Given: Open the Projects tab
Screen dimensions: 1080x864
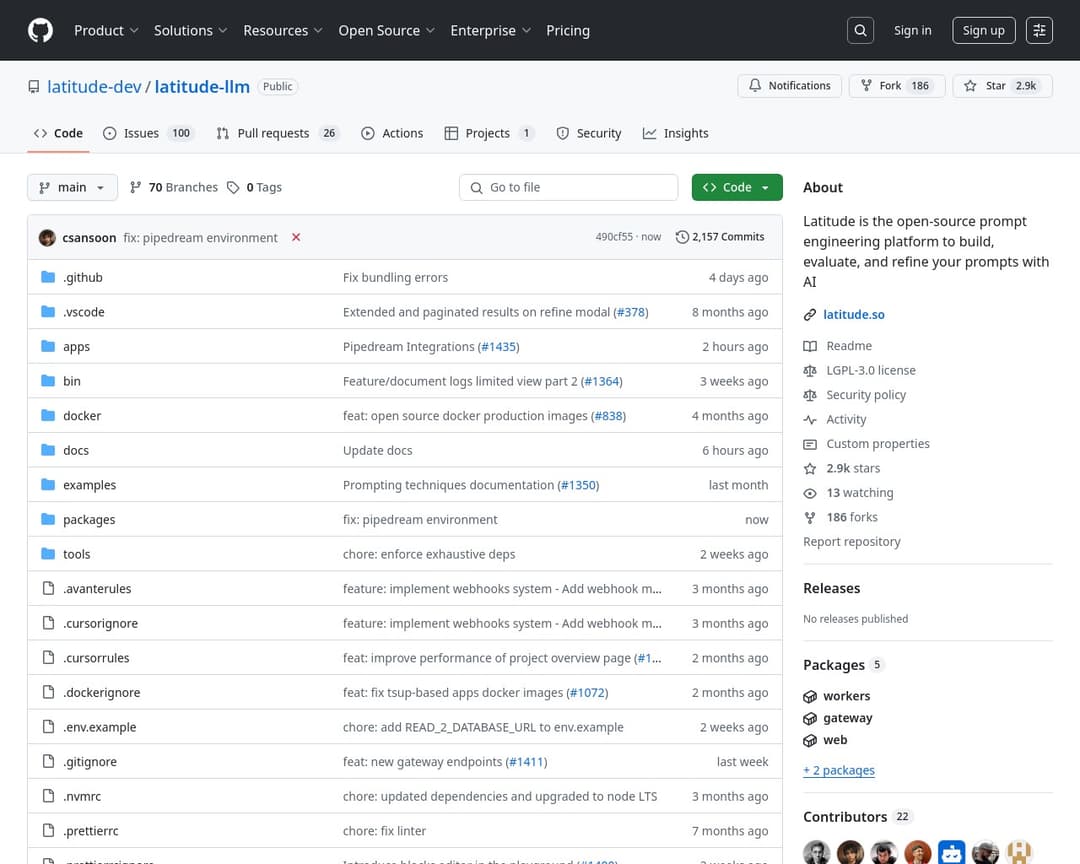Looking at the screenshot, I should tap(489, 133).
